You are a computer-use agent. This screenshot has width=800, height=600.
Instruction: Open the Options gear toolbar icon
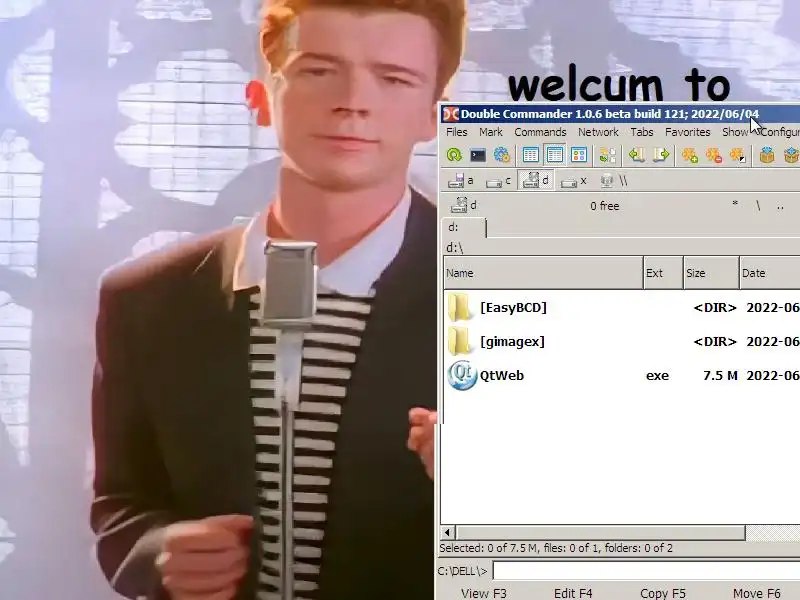(x=502, y=155)
